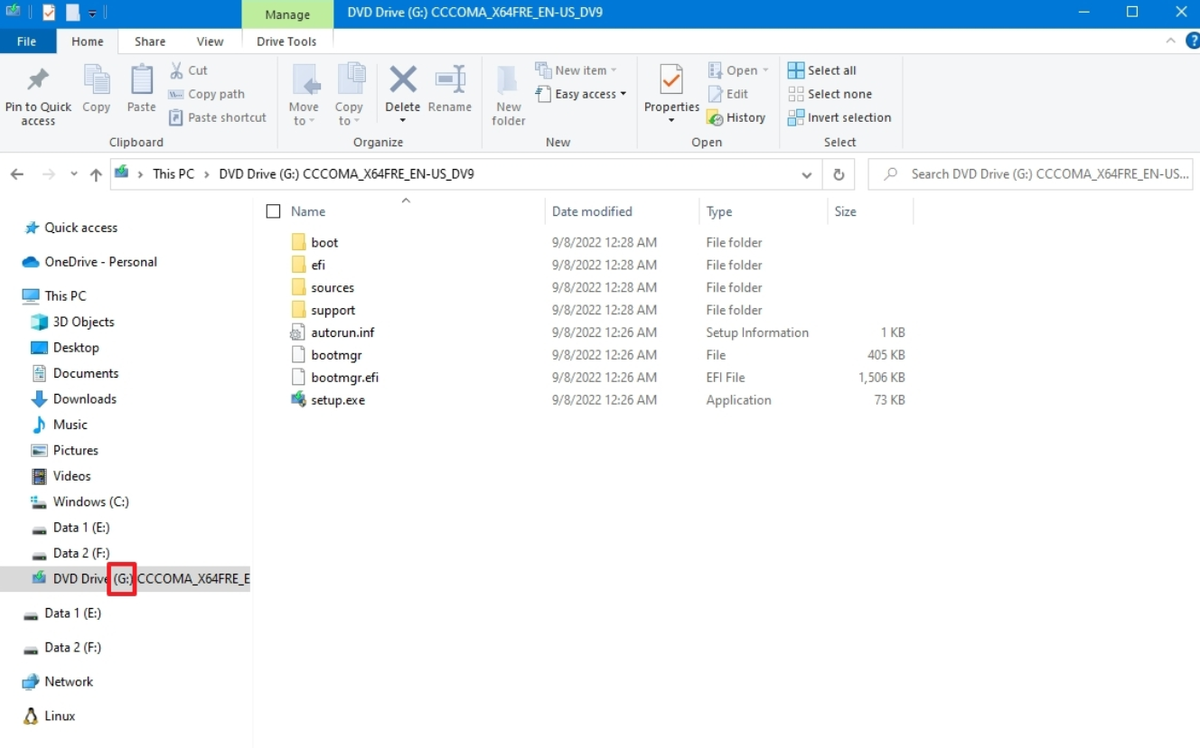Click the setup.exe application file
This screenshot has height=748, width=1200.
coord(338,400)
